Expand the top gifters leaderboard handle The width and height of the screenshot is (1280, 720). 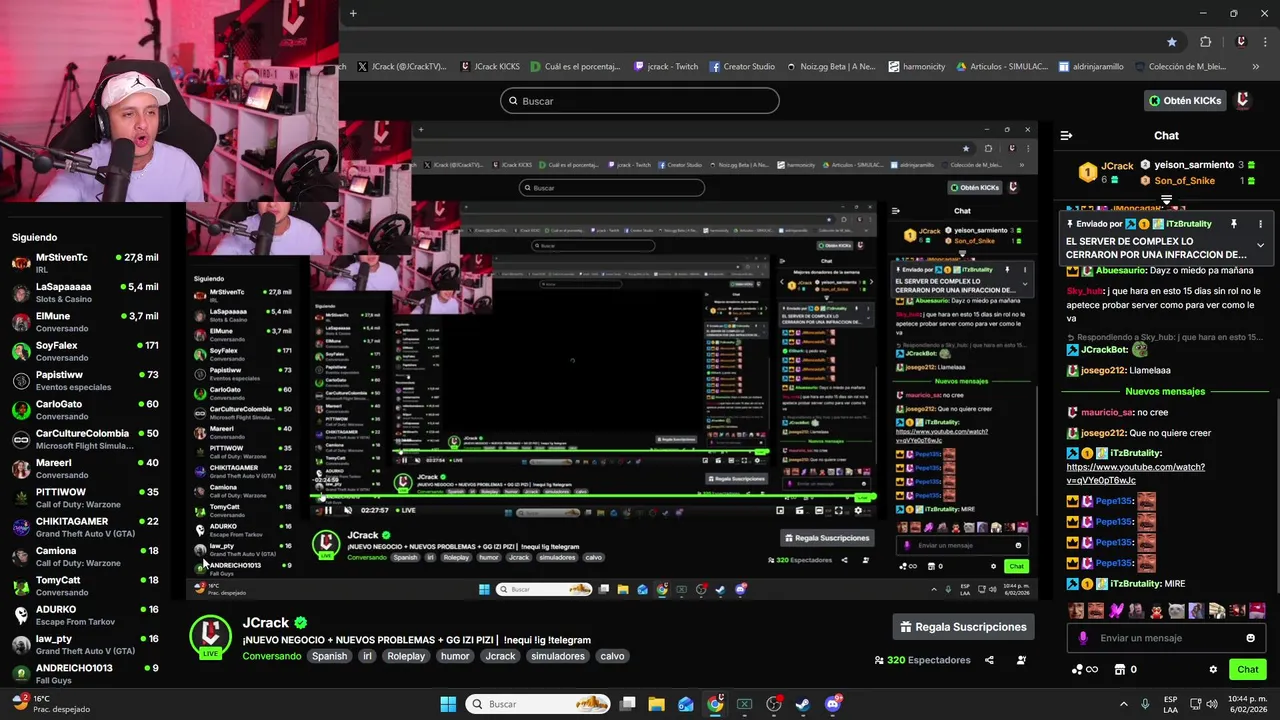(x=1166, y=200)
